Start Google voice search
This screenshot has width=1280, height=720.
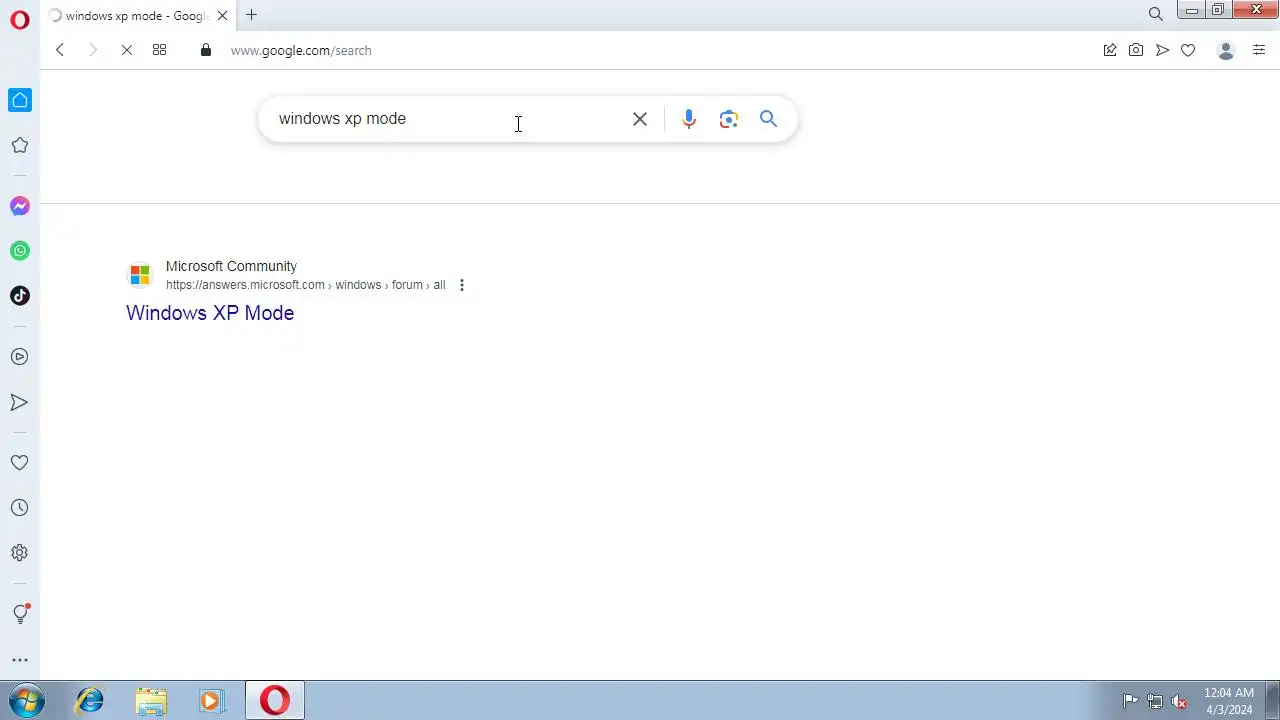click(689, 119)
